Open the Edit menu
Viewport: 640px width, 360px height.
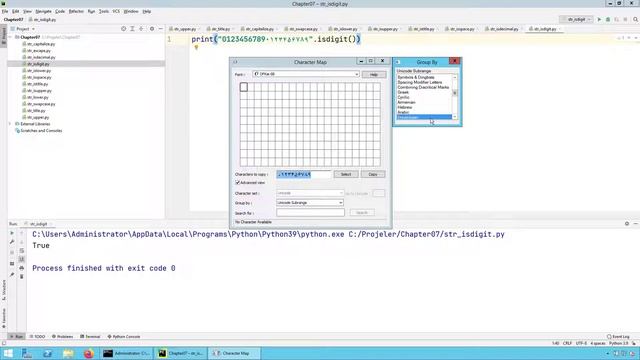click(x=16, y=11)
